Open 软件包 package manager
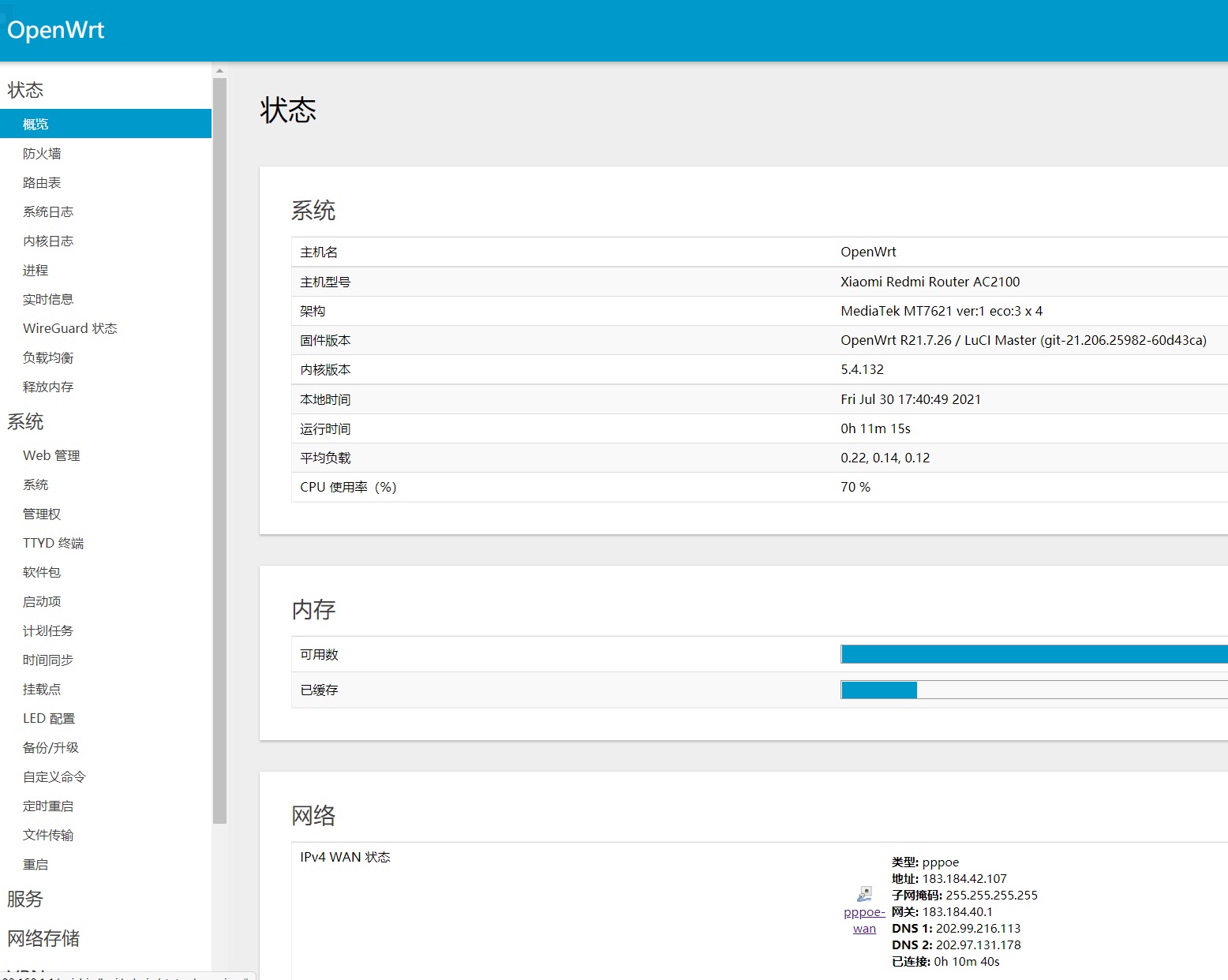The height and width of the screenshot is (980, 1228). point(42,572)
